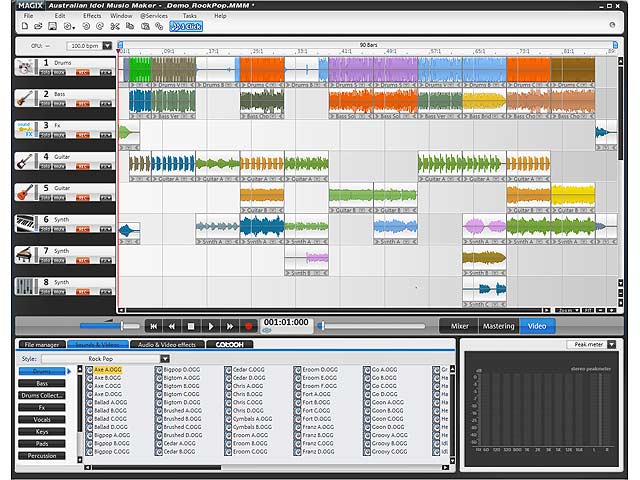Click the redo arrow icon in toolbar

click(x=100, y=26)
